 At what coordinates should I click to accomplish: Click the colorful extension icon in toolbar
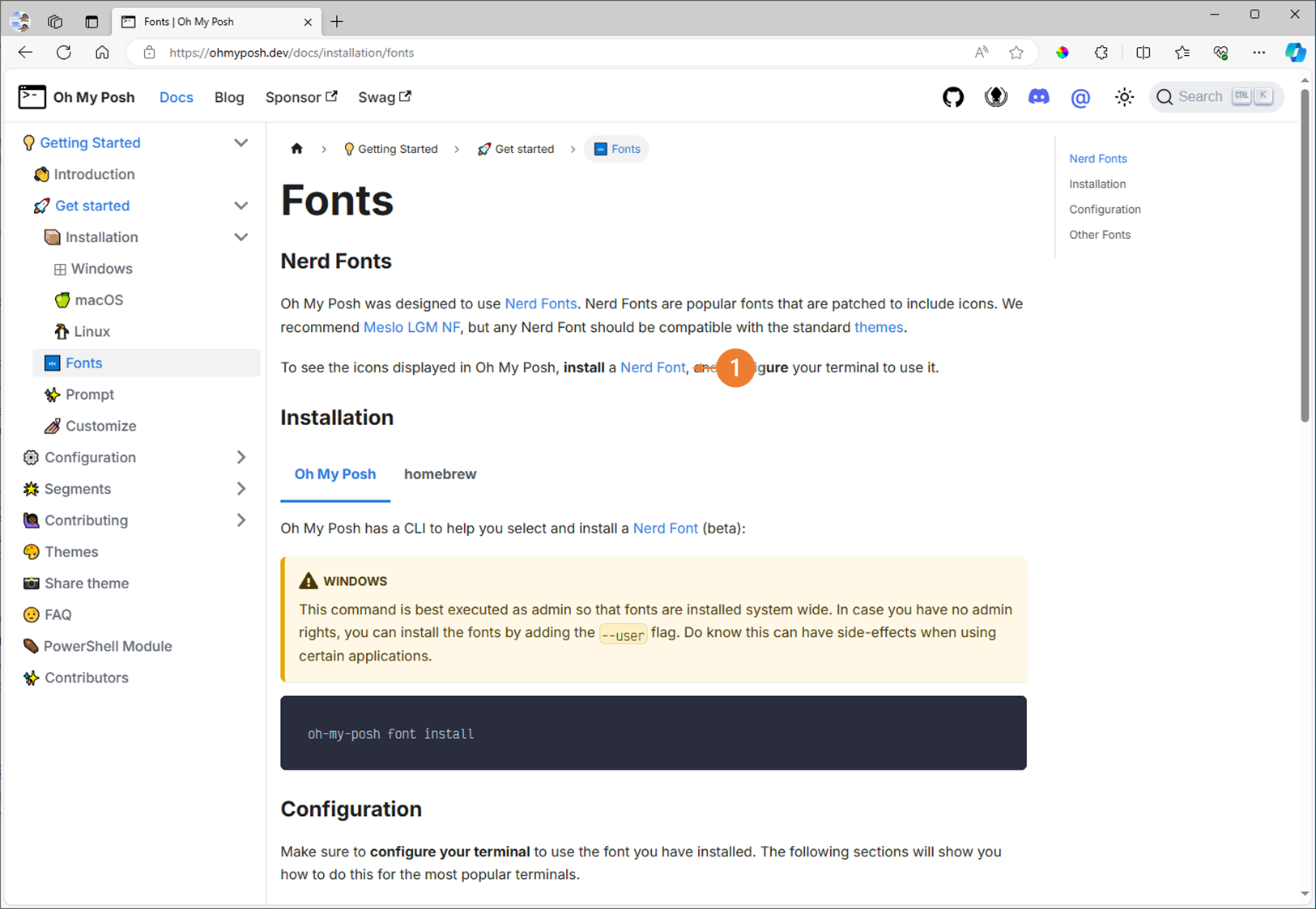[1063, 53]
